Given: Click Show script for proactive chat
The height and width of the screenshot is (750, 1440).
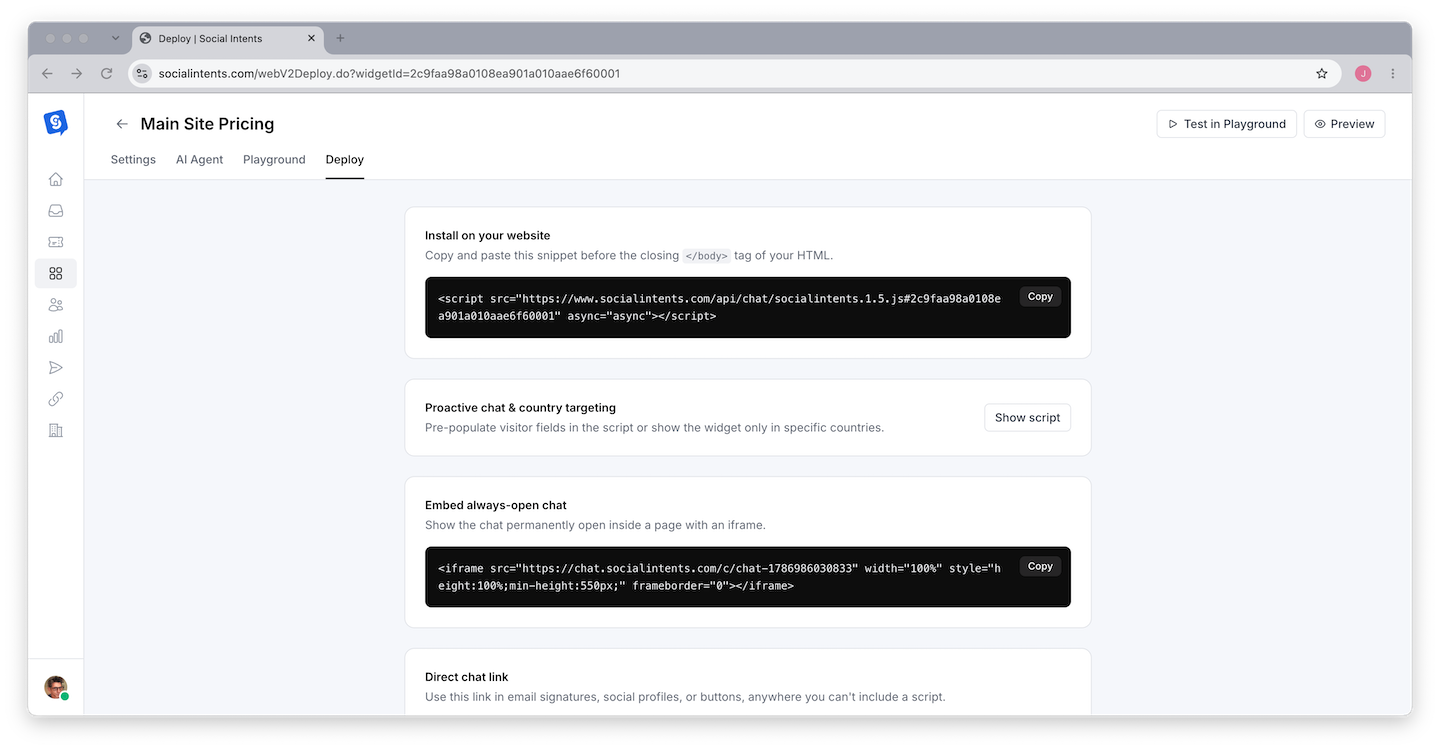Looking at the screenshot, I should (x=1027, y=418).
